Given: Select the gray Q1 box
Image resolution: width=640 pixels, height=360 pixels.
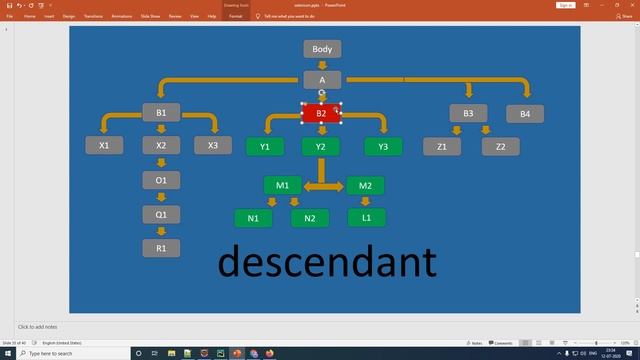Looking at the screenshot, I should (161, 214).
